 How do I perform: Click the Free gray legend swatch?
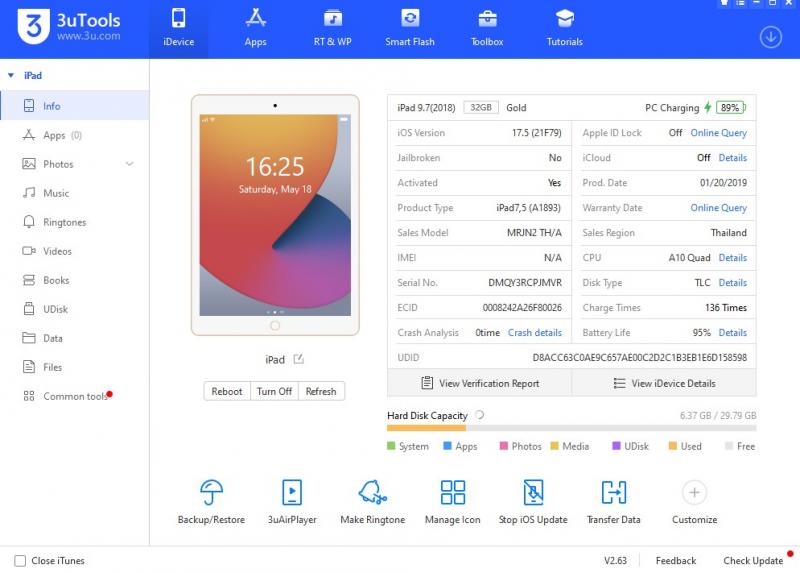(729, 446)
